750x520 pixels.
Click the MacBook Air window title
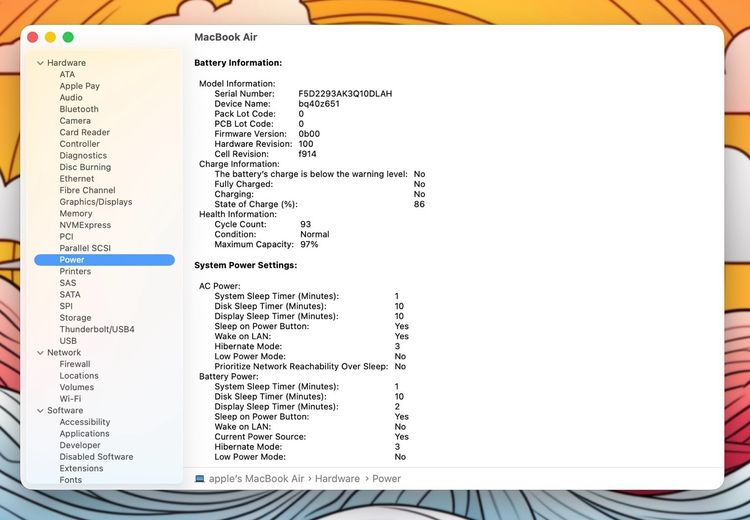click(x=226, y=37)
